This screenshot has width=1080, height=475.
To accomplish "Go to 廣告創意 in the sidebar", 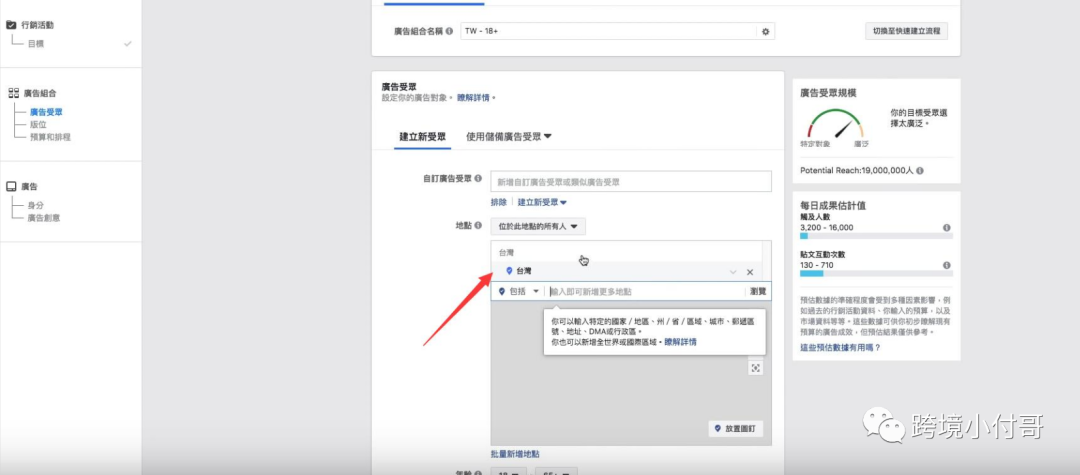I will (45, 218).
